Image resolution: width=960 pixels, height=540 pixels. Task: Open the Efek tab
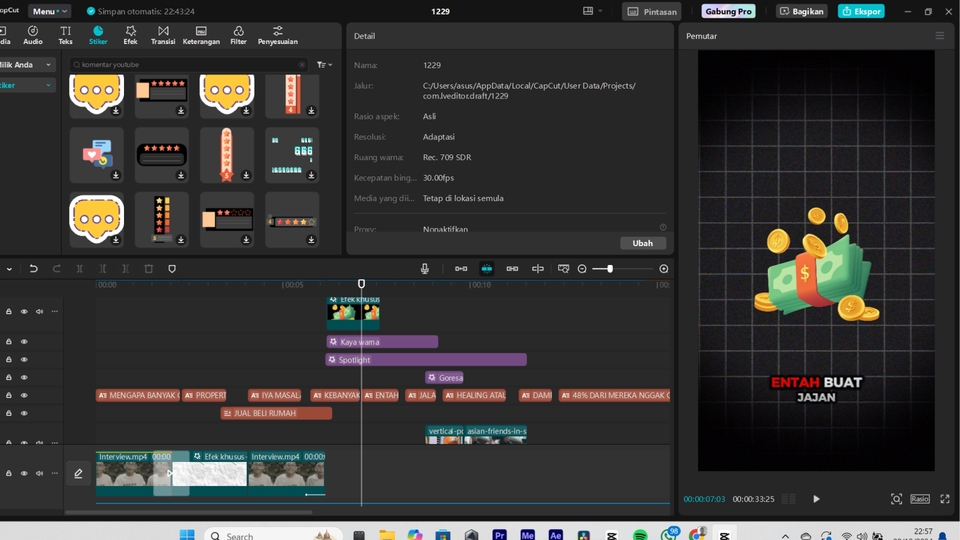130,35
